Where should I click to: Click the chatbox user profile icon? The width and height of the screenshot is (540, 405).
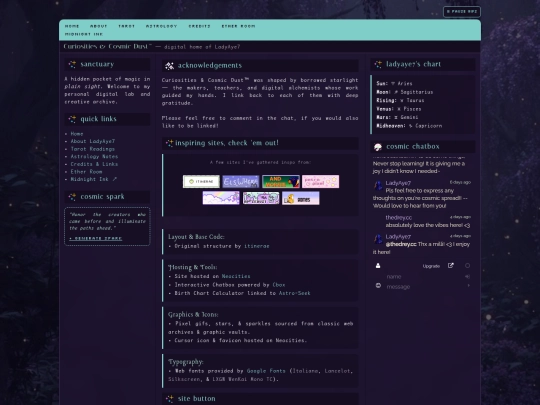coord(378,266)
